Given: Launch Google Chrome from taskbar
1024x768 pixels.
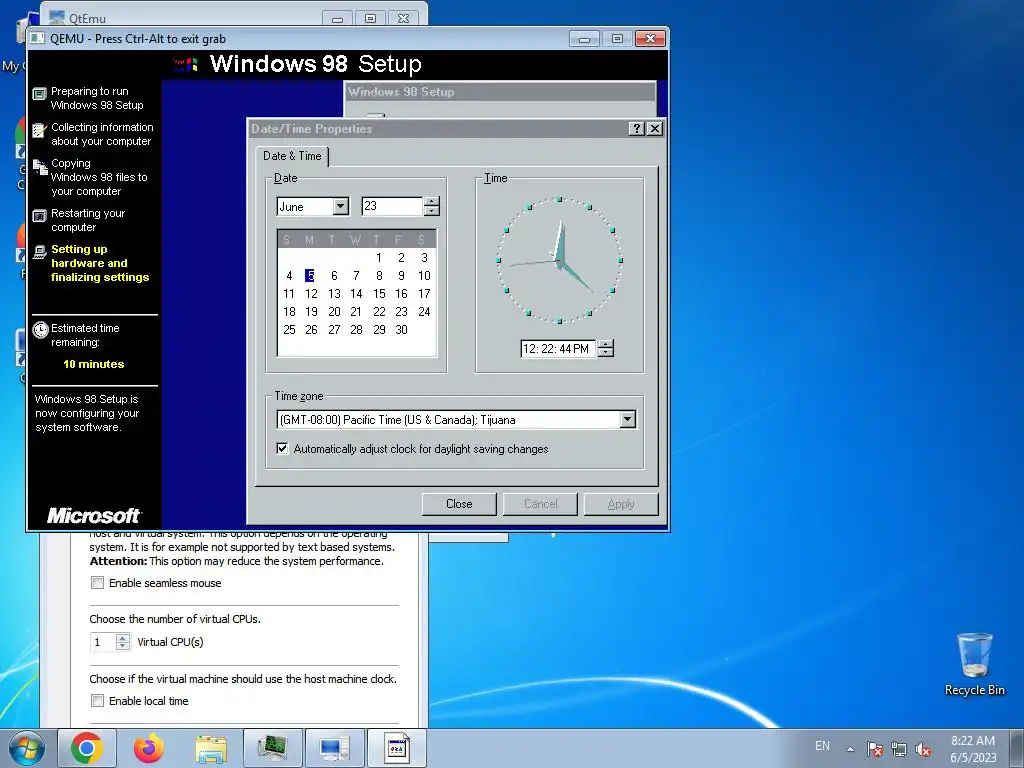Looking at the screenshot, I should click(87, 748).
